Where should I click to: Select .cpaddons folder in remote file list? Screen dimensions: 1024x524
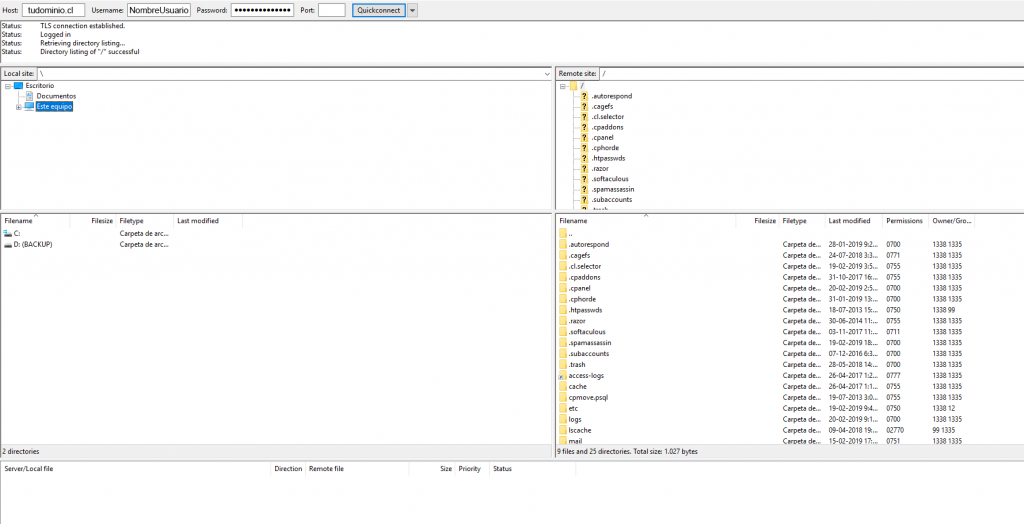click(x=584, y=277)
